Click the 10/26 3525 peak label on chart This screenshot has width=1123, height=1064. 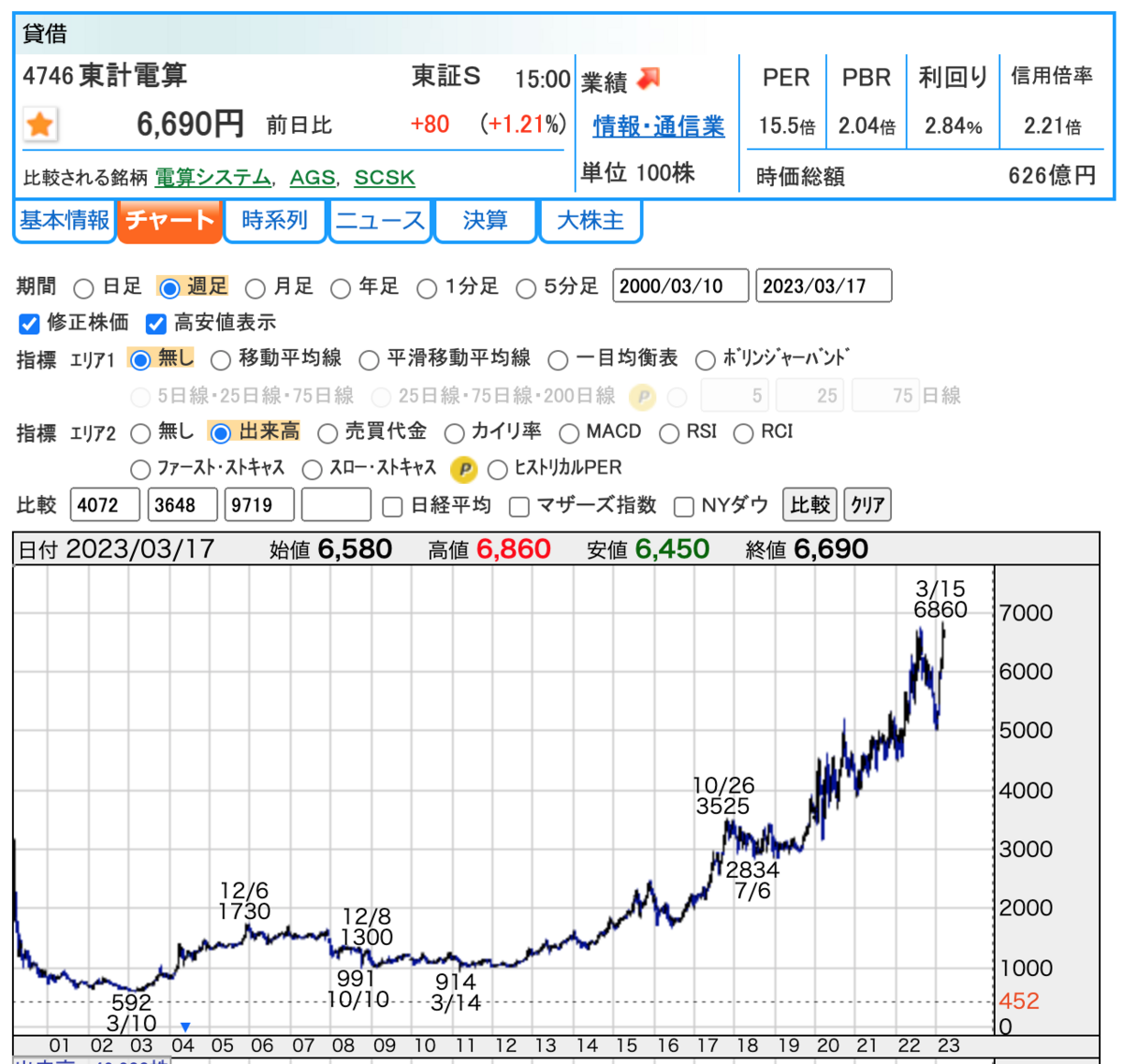click(723, 795)
